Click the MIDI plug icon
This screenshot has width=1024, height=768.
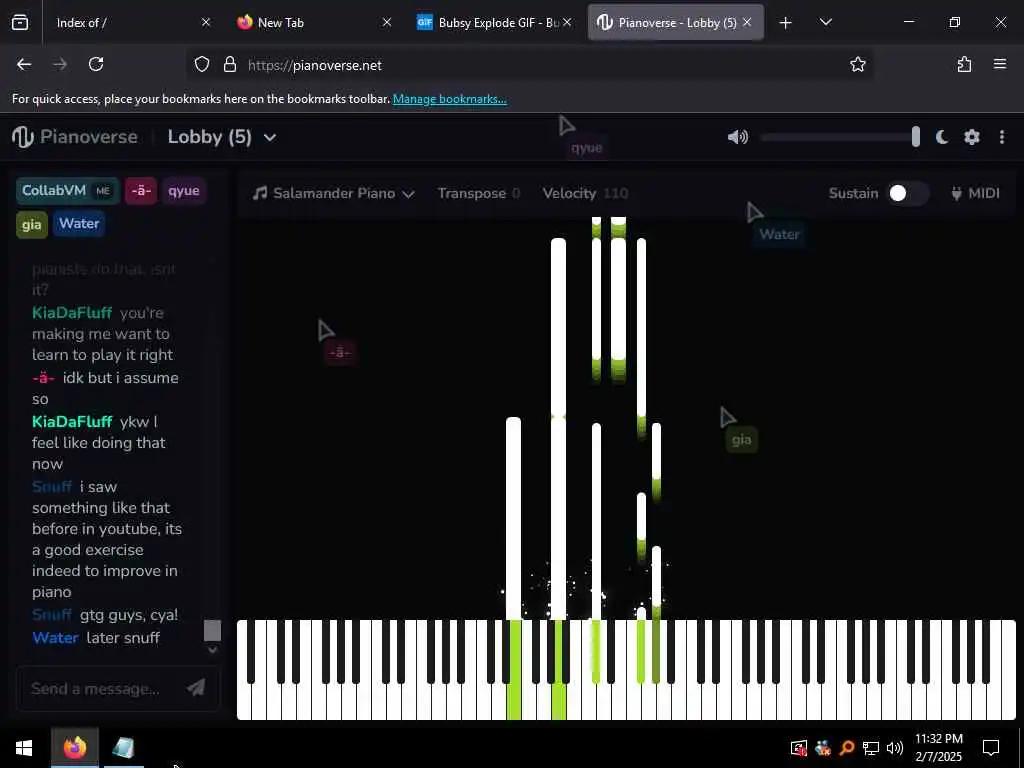coord(956,193)
